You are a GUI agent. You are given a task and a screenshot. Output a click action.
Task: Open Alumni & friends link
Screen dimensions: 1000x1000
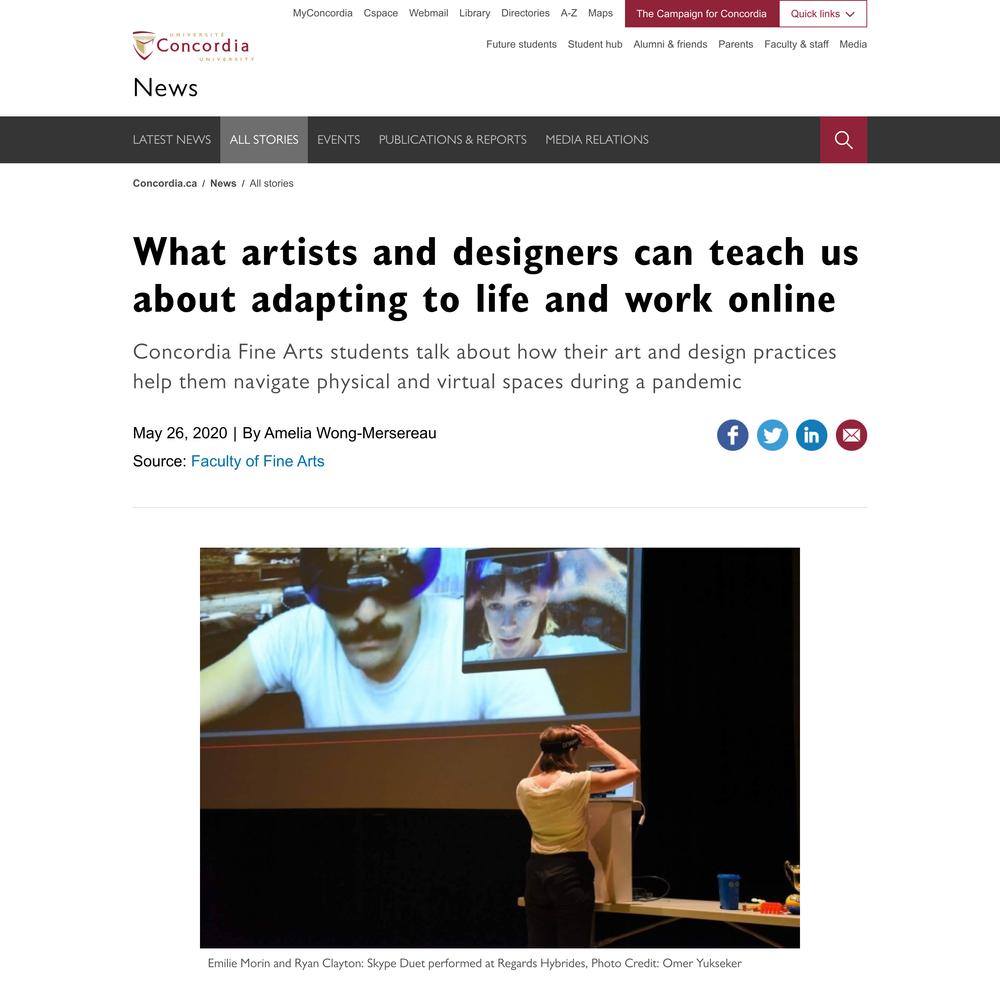click(x=670, y=44)
